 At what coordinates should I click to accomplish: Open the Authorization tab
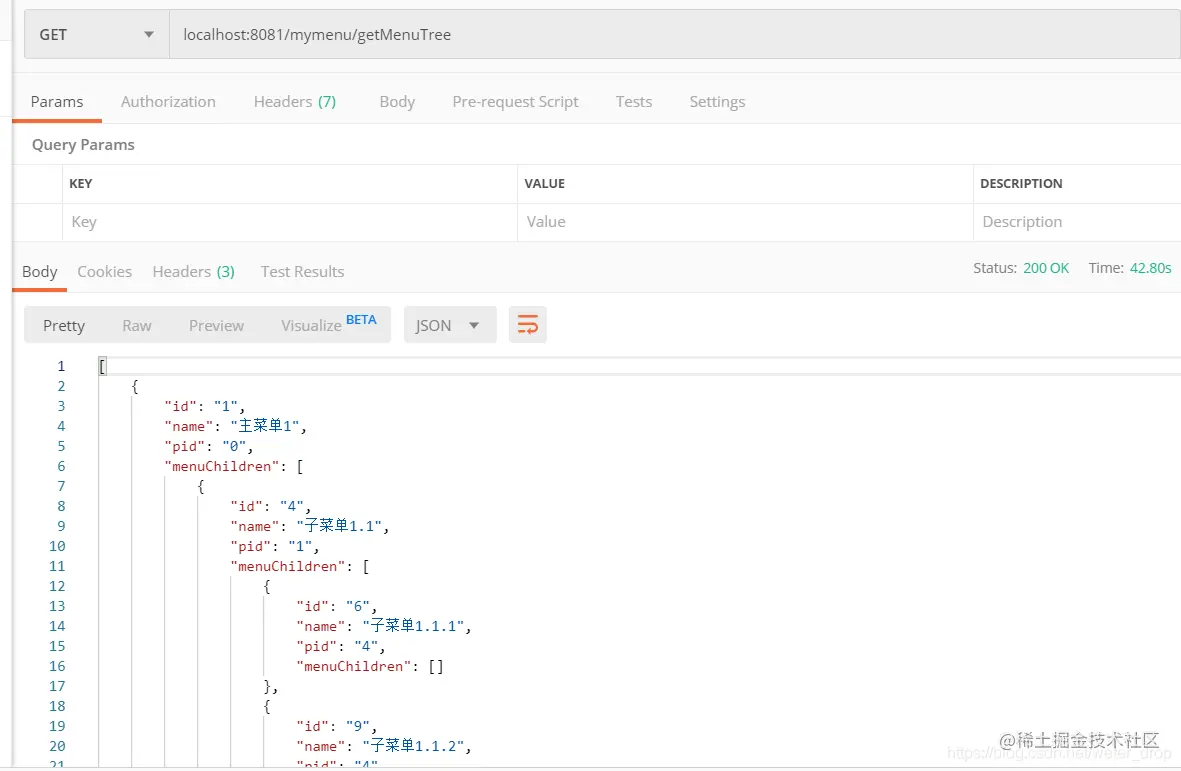168,102
